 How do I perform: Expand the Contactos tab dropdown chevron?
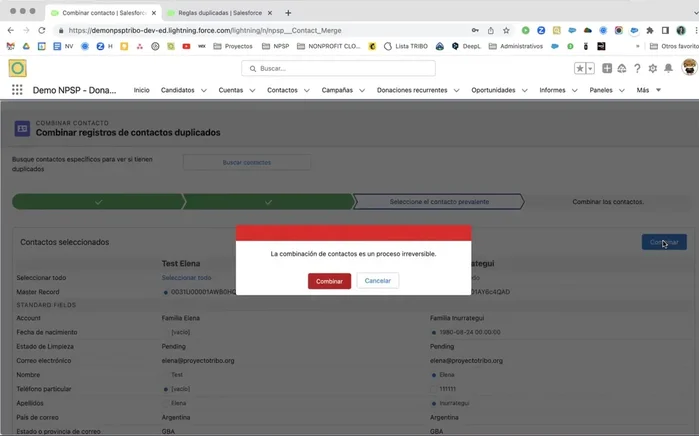click(x=307, y=90)
